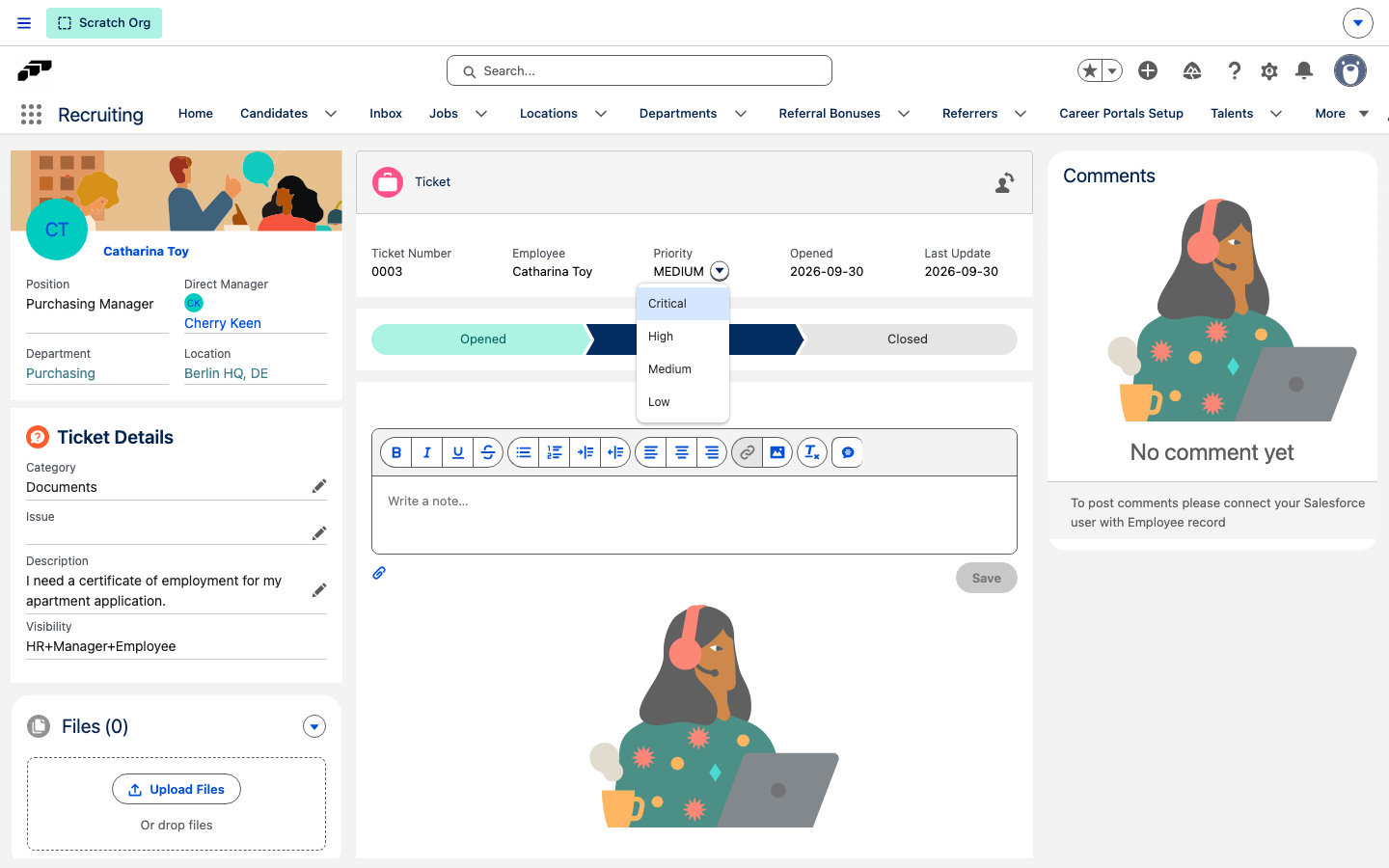Align note text to the left
This screenshot has width=1389, height=868.
[651, 452]
